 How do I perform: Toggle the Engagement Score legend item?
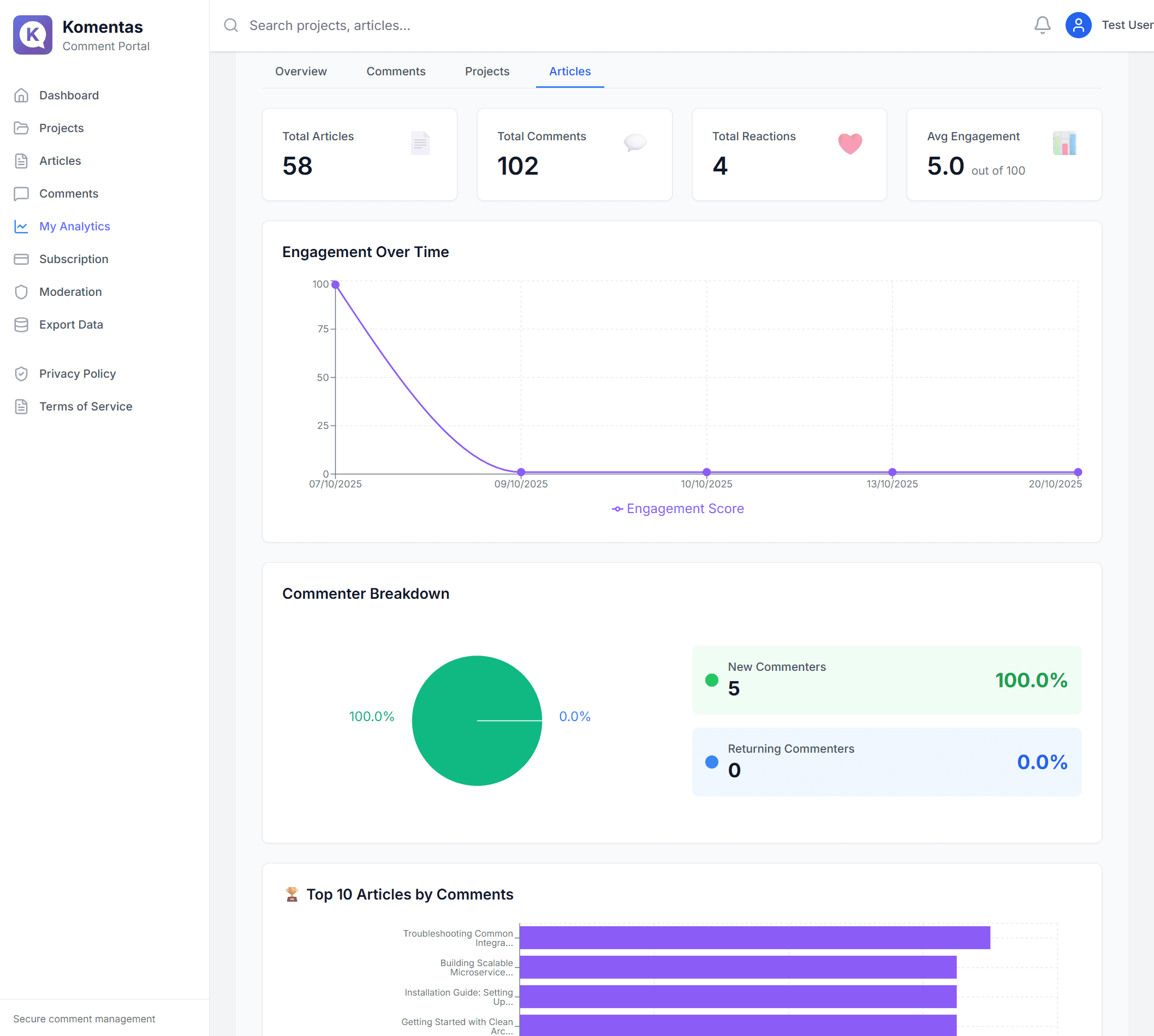pos(677,508)
